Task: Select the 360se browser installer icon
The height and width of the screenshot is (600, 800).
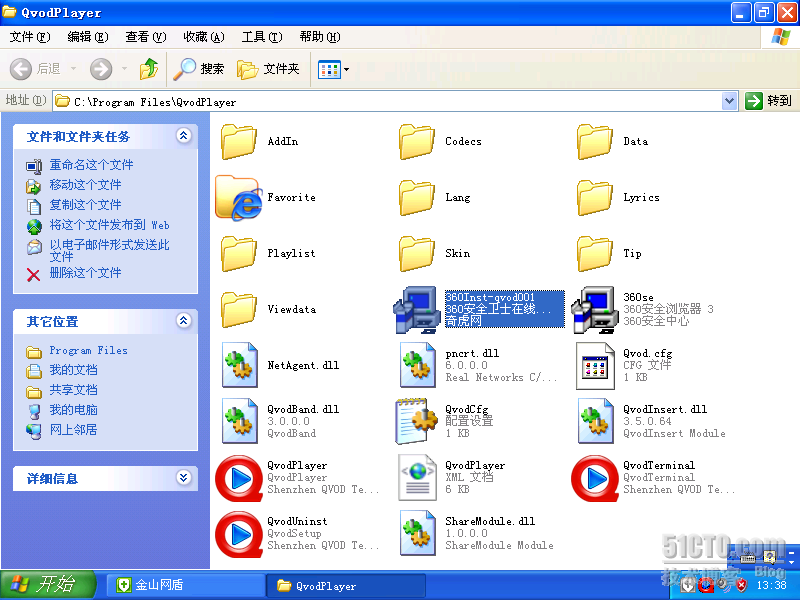Action: click(x=594, y=310)
